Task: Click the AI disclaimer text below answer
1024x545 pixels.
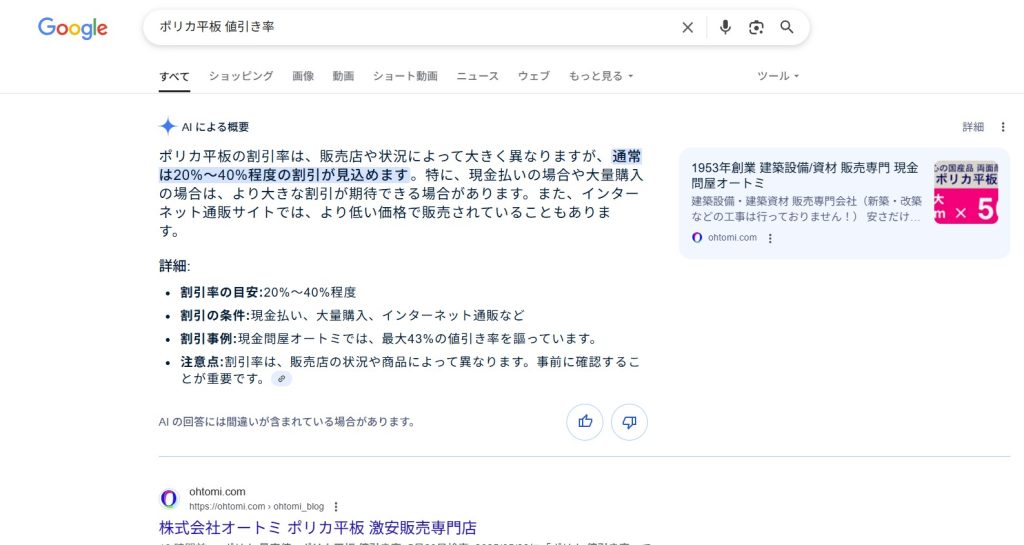Action: (287, 422)
